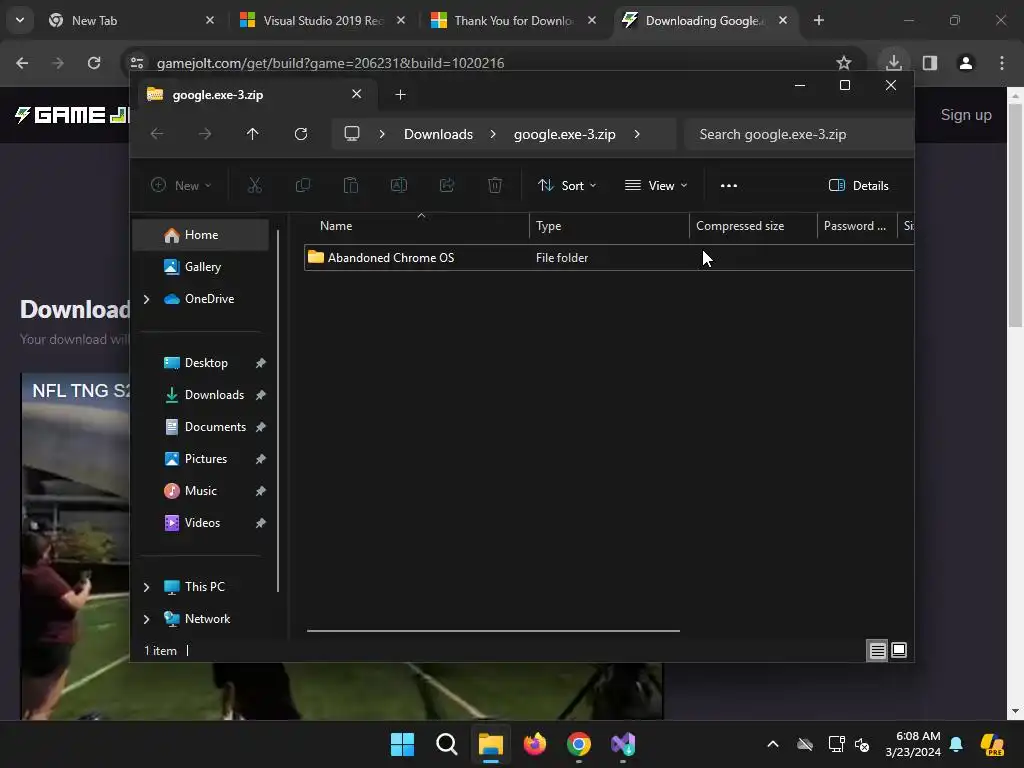Viewport: 1024px width, 768px height.
Task: Reload the Game Jolt page in Chrome
Action: (x=94, y=63)
